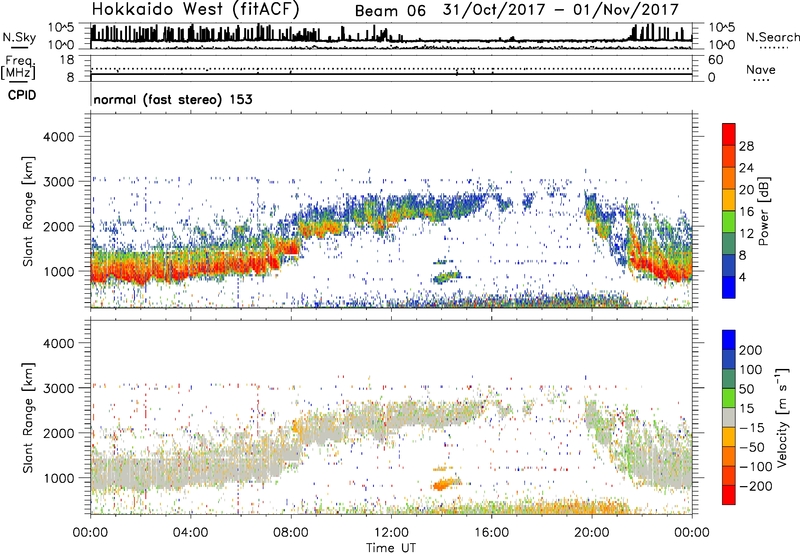
Task: Click the 'Power [dB]' color bar label
Action: (x=764, y=211)
